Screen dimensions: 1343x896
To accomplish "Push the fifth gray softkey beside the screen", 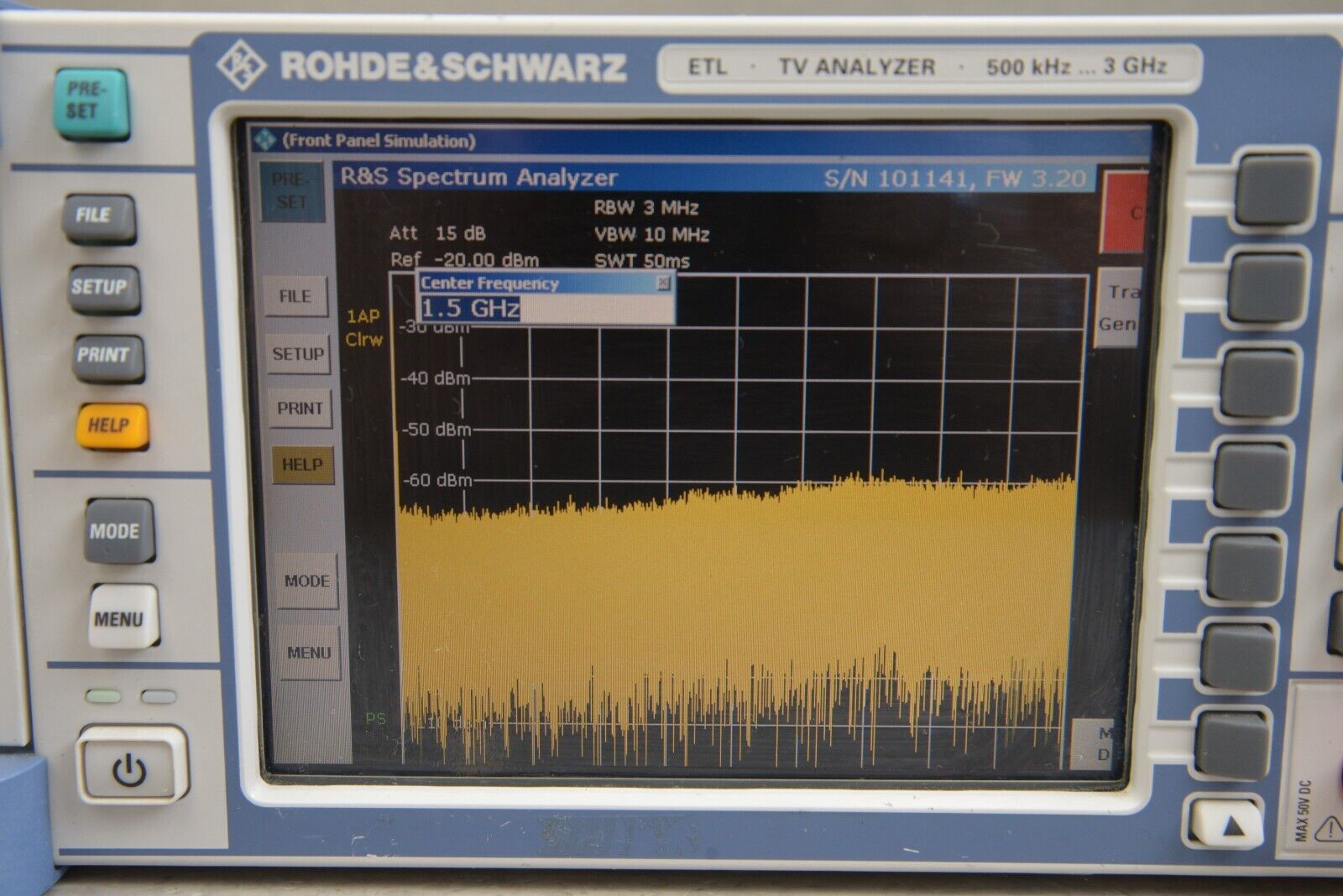I will point(1246,568).
